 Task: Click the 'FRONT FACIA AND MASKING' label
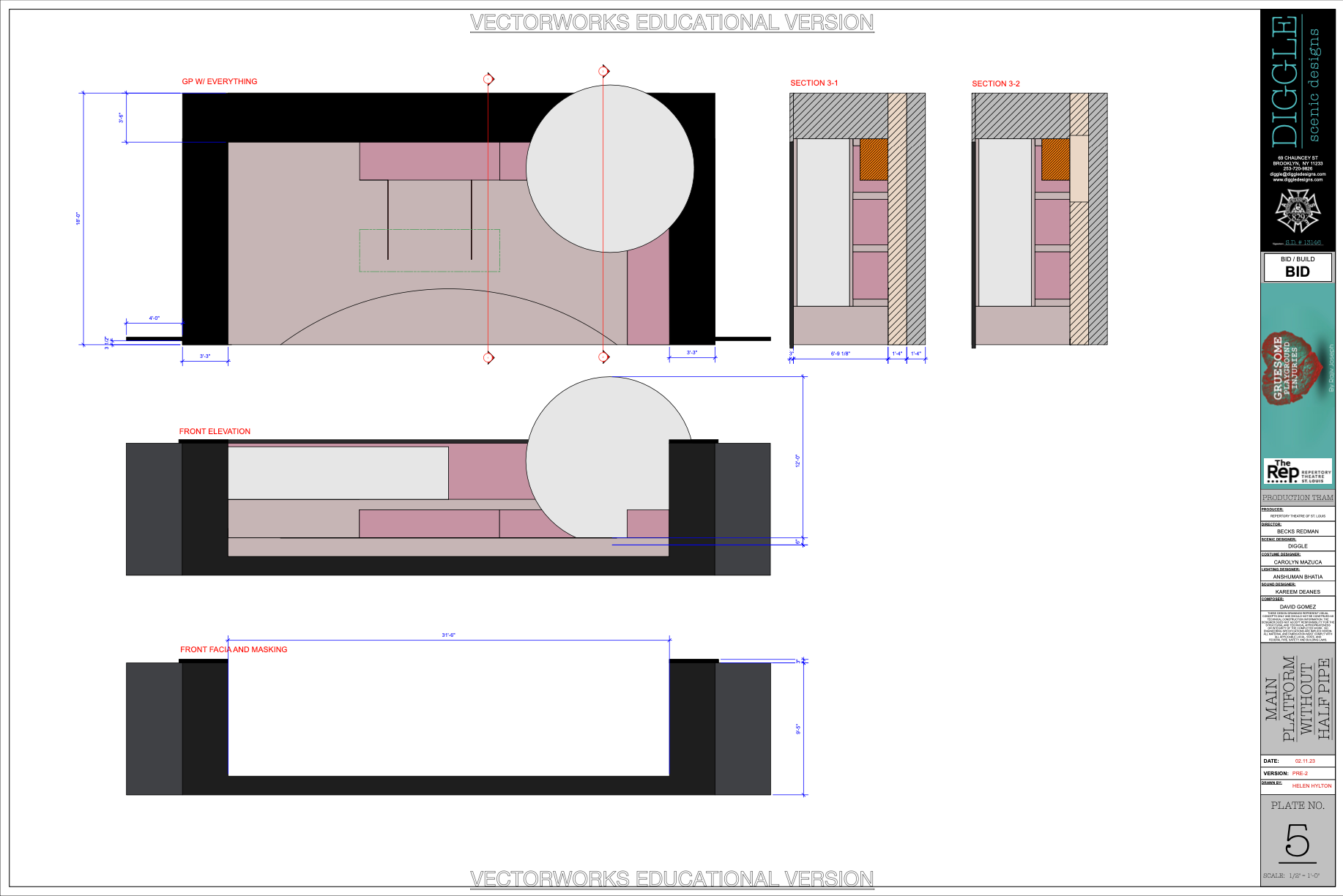pos(234,649)
